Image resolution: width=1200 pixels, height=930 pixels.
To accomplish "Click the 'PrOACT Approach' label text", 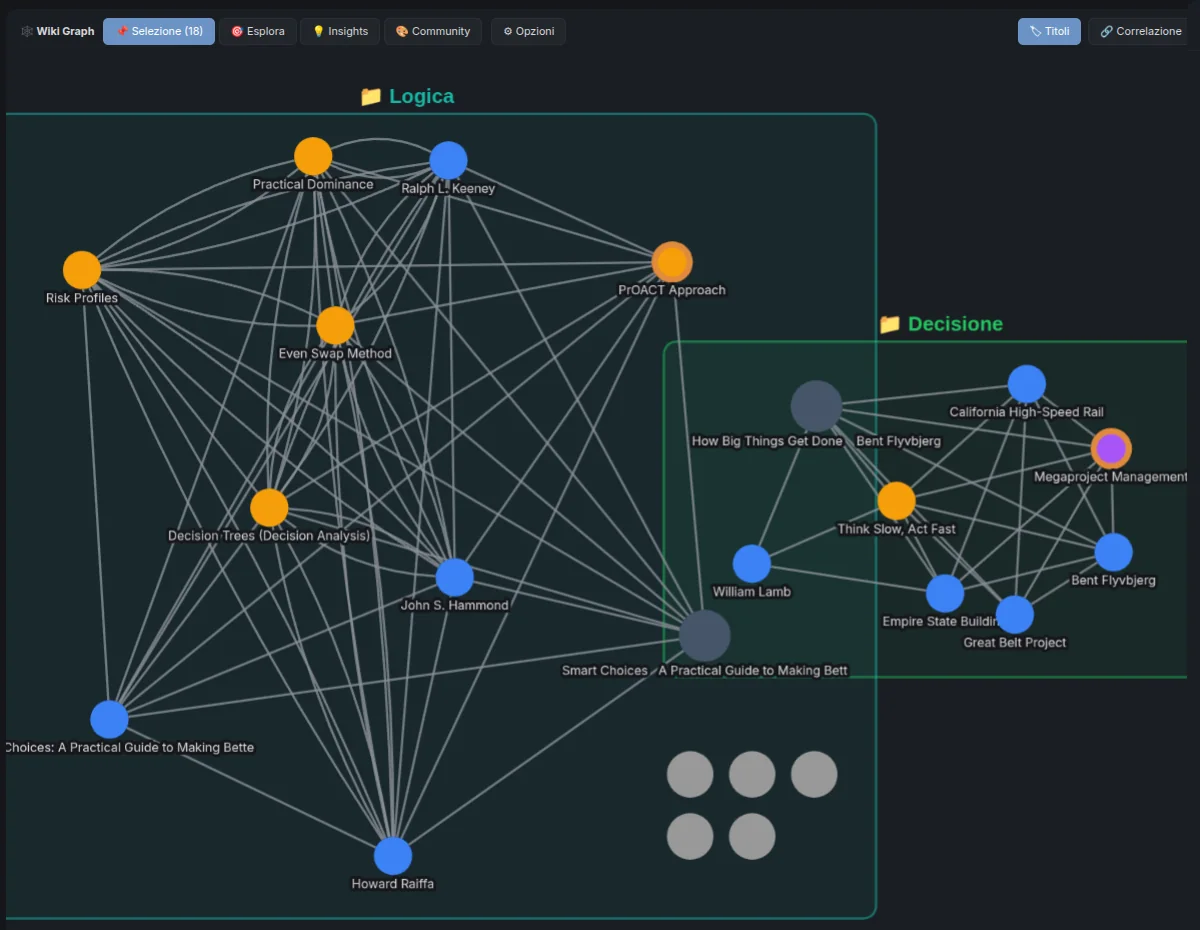I will pyautogui.click(x=672, y=291).
